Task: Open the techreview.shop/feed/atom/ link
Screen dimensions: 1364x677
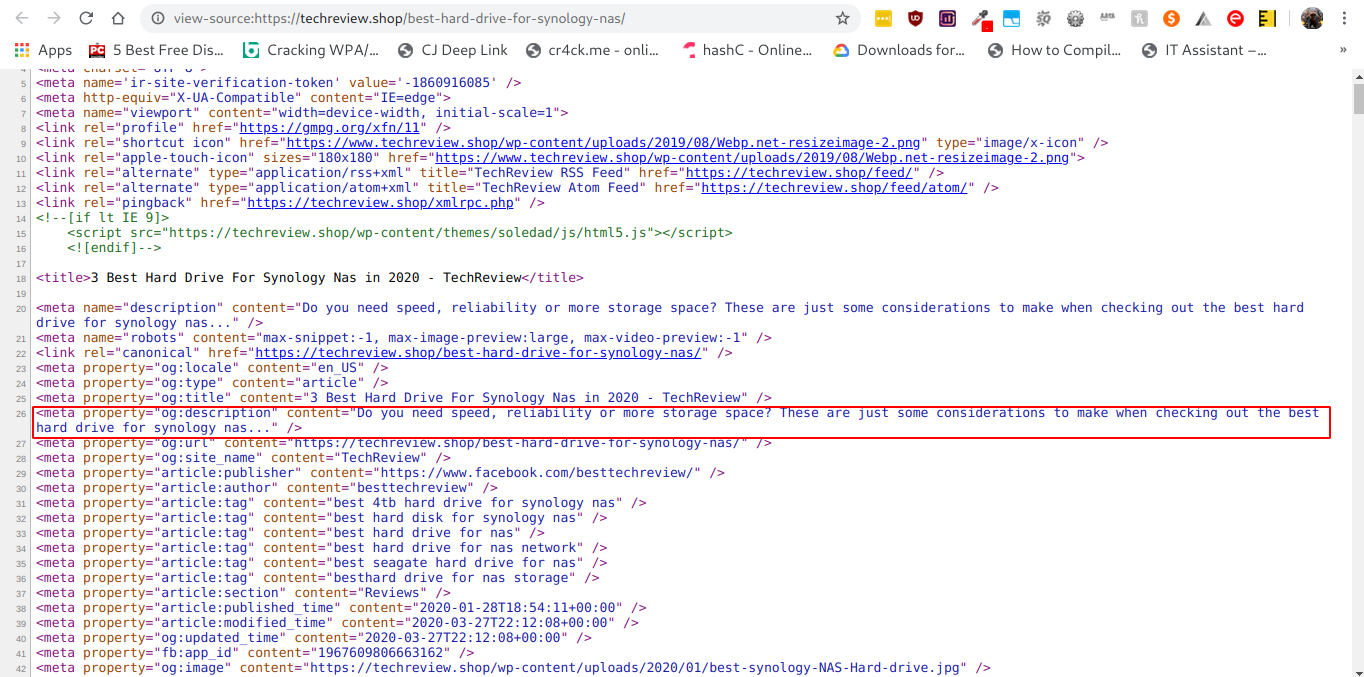Action: pyautogui.click(x=834, y=187)
